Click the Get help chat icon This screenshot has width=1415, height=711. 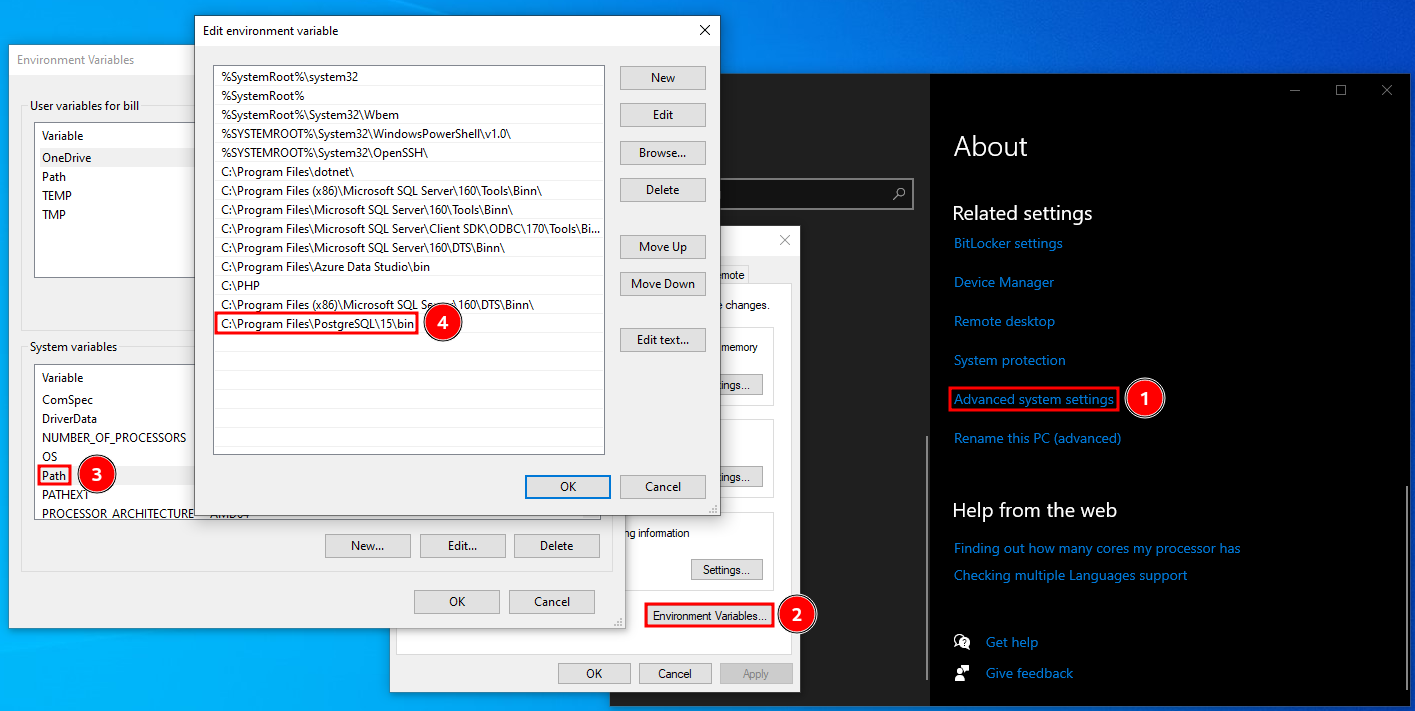coord(962,642)
